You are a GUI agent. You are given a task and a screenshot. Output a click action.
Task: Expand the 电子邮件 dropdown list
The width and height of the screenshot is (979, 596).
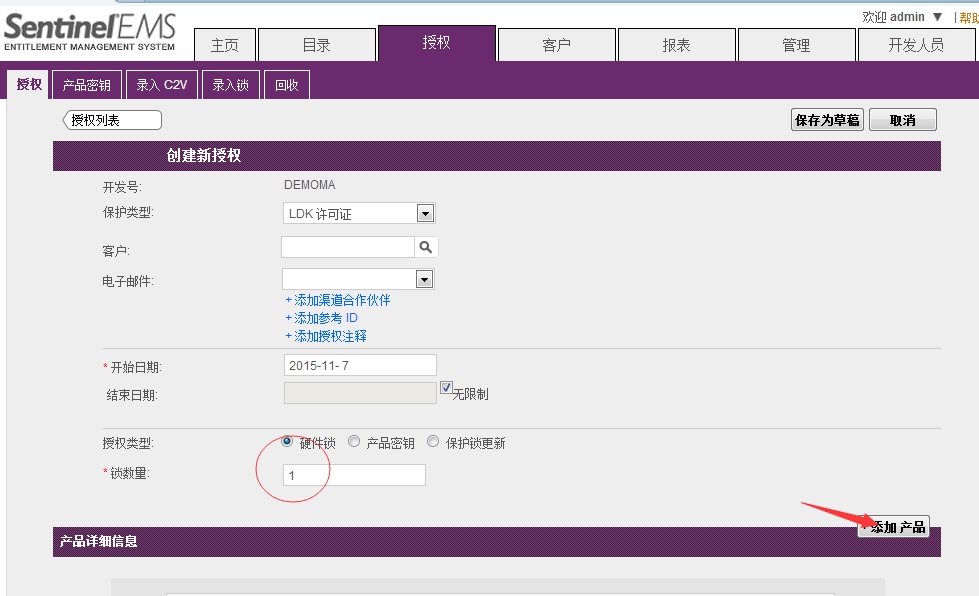tap(424, 279)
